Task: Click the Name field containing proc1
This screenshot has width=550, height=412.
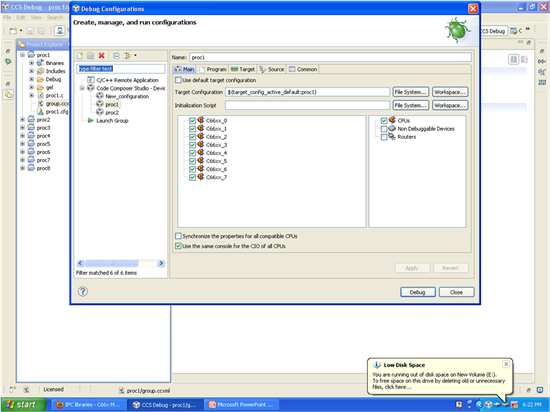Action: (x=330, y=57)
